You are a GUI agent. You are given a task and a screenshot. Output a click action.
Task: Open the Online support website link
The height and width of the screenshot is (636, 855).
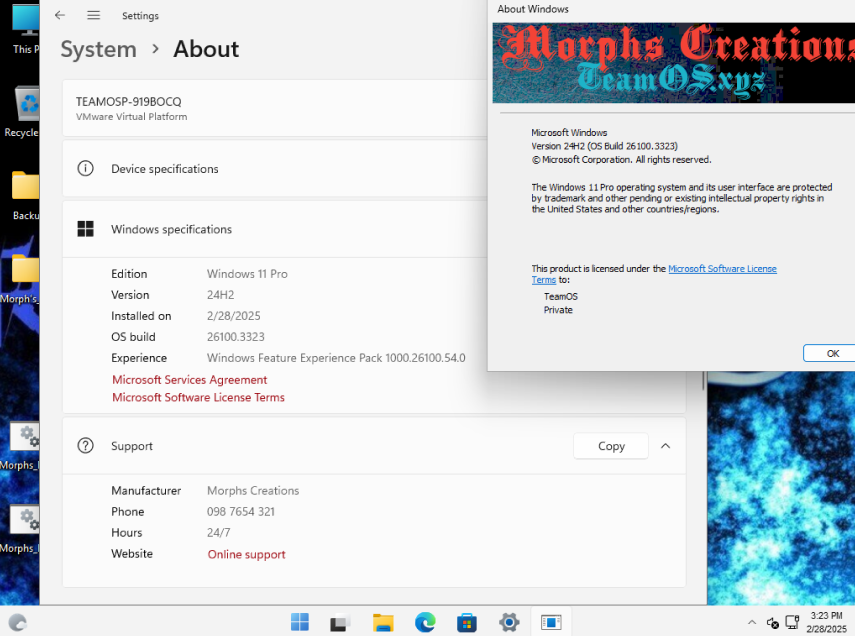point(246,554)
